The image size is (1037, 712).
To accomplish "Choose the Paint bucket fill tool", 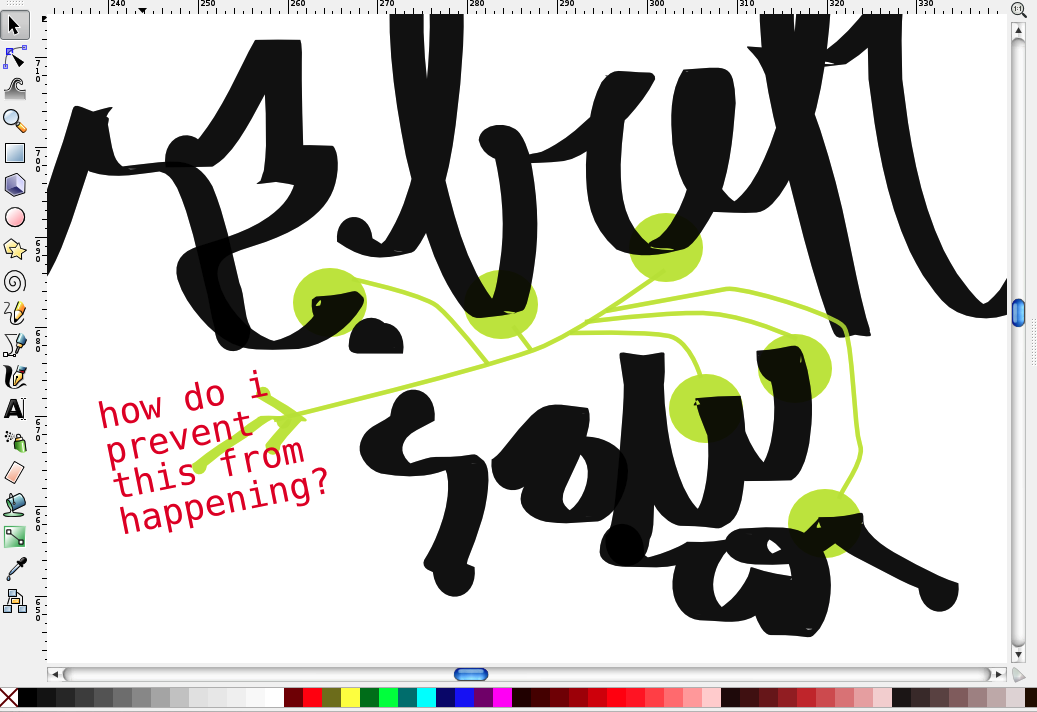I will [x=14, y=504].
